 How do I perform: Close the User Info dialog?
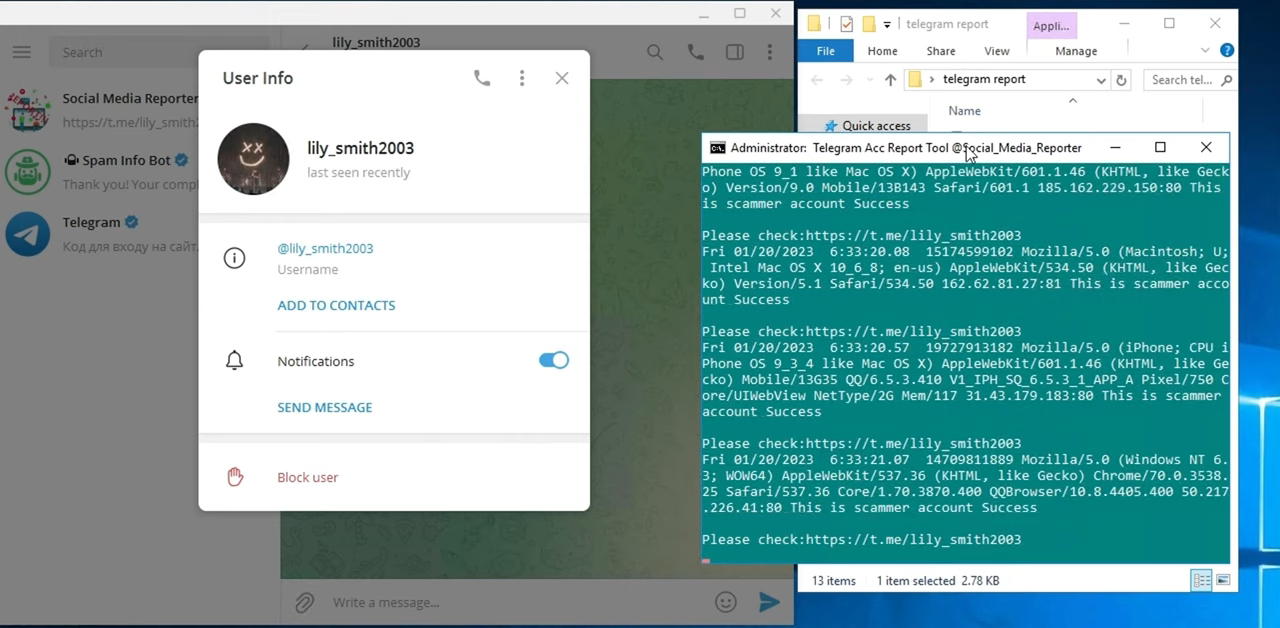tap(562, 78)
